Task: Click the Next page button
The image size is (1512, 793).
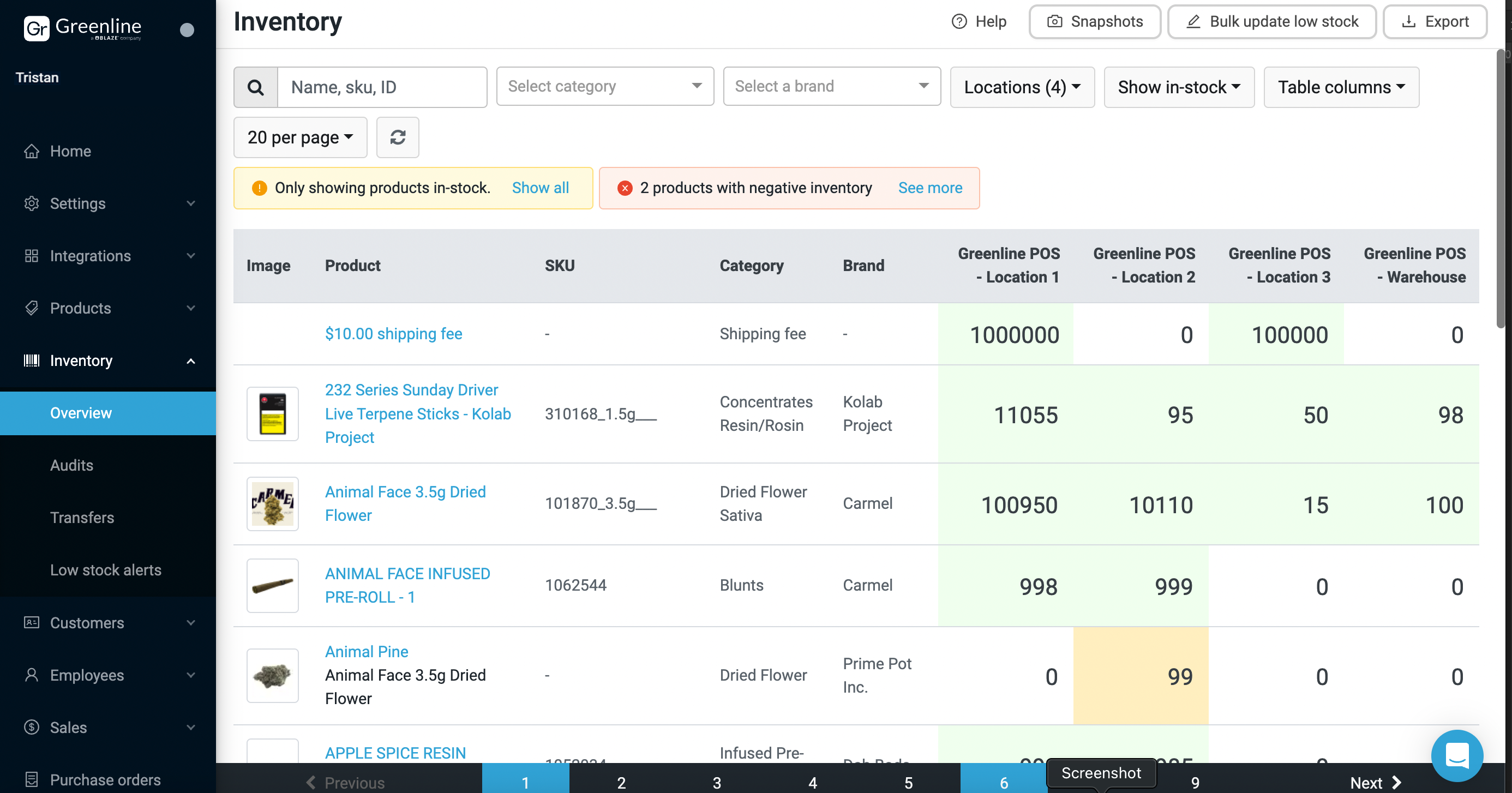Action: (1375, 782)
